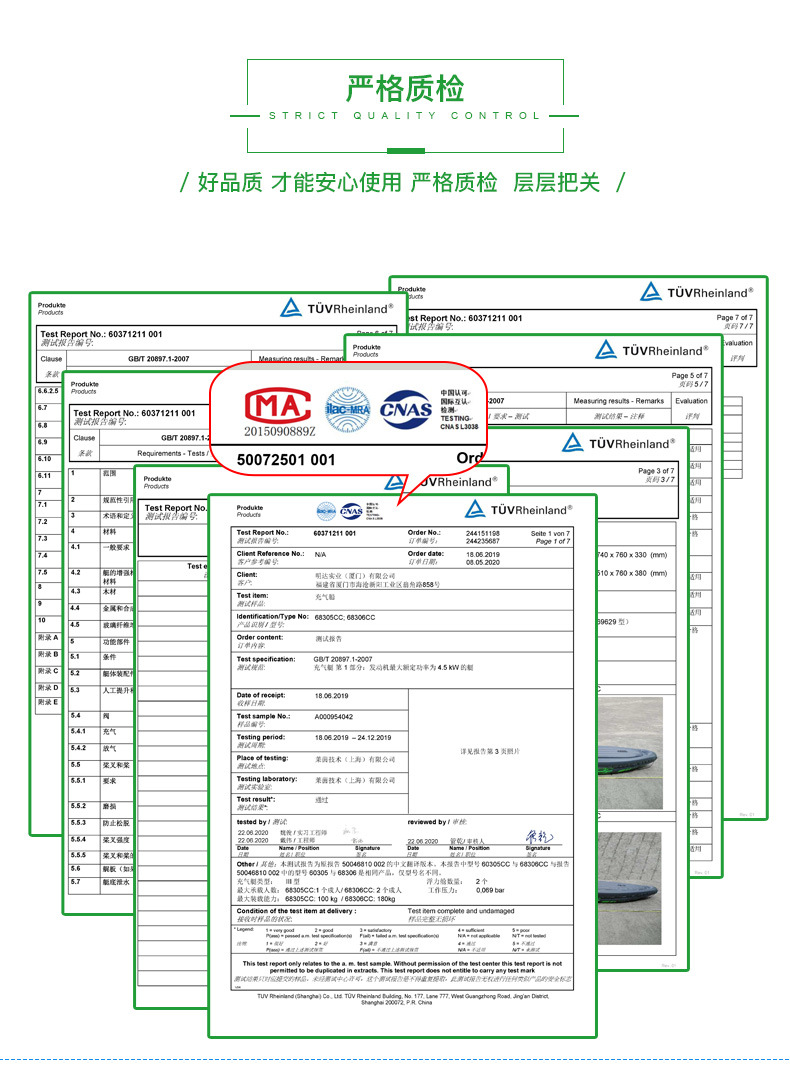
Task: Click small ilac-MRA icon on front report
Action: [326, 510]
